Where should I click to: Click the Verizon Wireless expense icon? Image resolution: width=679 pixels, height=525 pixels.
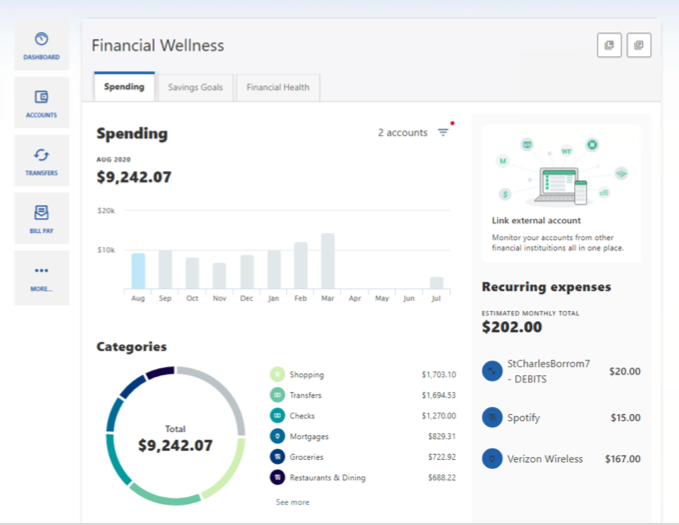tap(491, 459)
